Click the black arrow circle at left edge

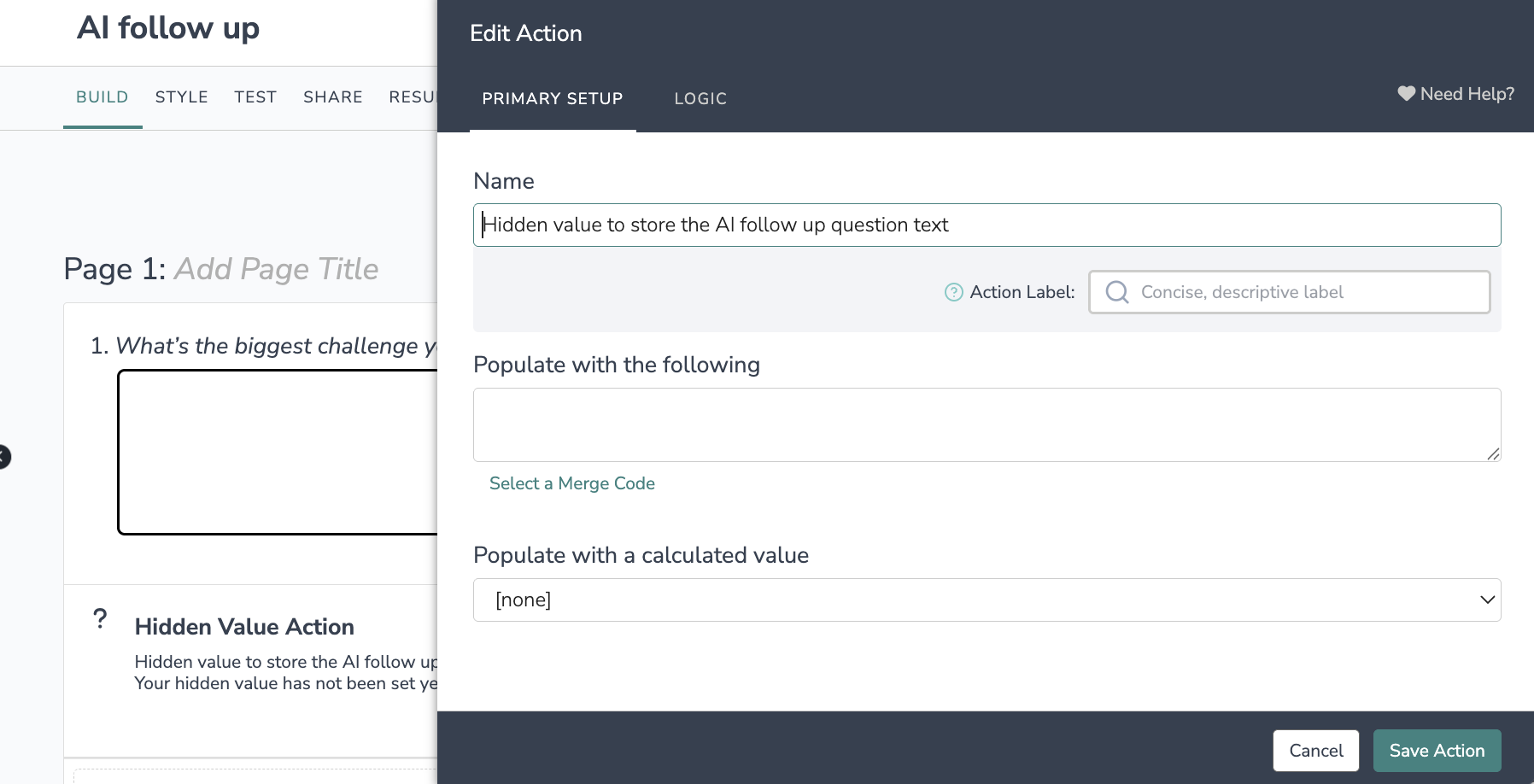click(3, 457)
